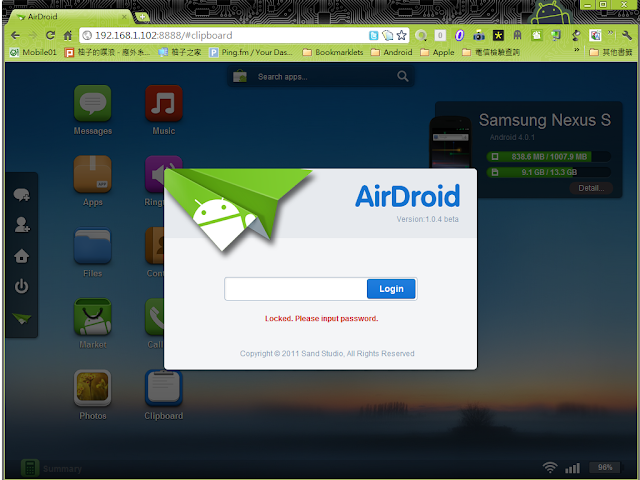Screen dimensions: 640x480
Task: Click the add contact sidebar icon
Action: tap(22, 225)
